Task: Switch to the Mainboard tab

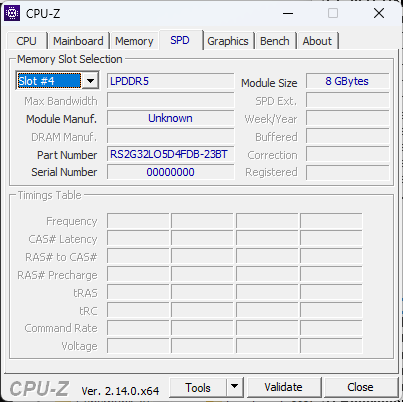Action: [x=78, y=41]
